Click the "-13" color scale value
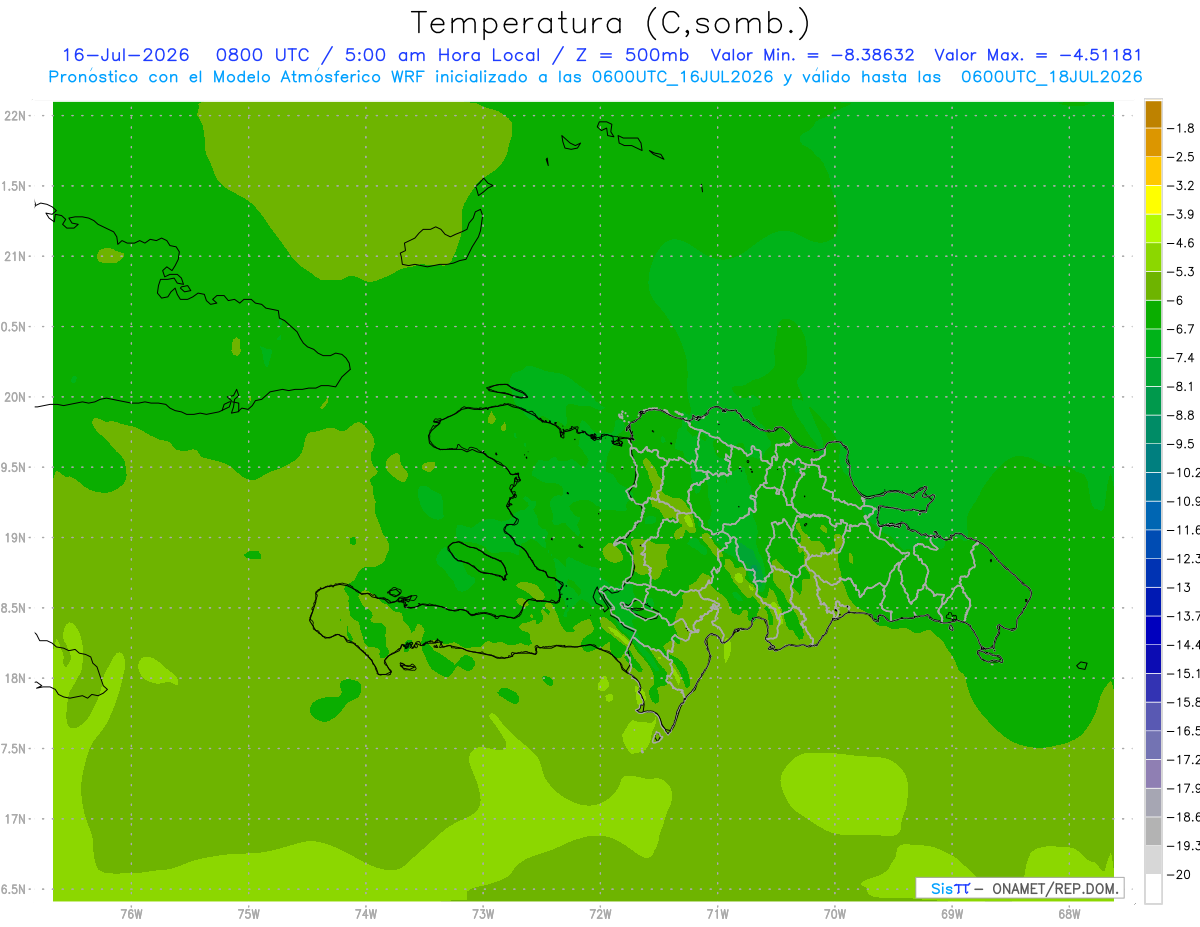Image resolution: width=1200 pixels, height=927 pixels. pos(1178,587)
